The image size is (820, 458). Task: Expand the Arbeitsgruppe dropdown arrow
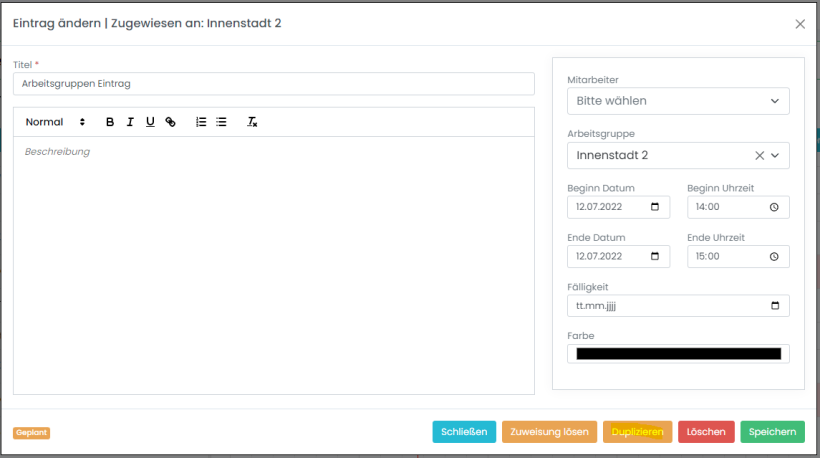pyautogui.click(x=775, y=155)
